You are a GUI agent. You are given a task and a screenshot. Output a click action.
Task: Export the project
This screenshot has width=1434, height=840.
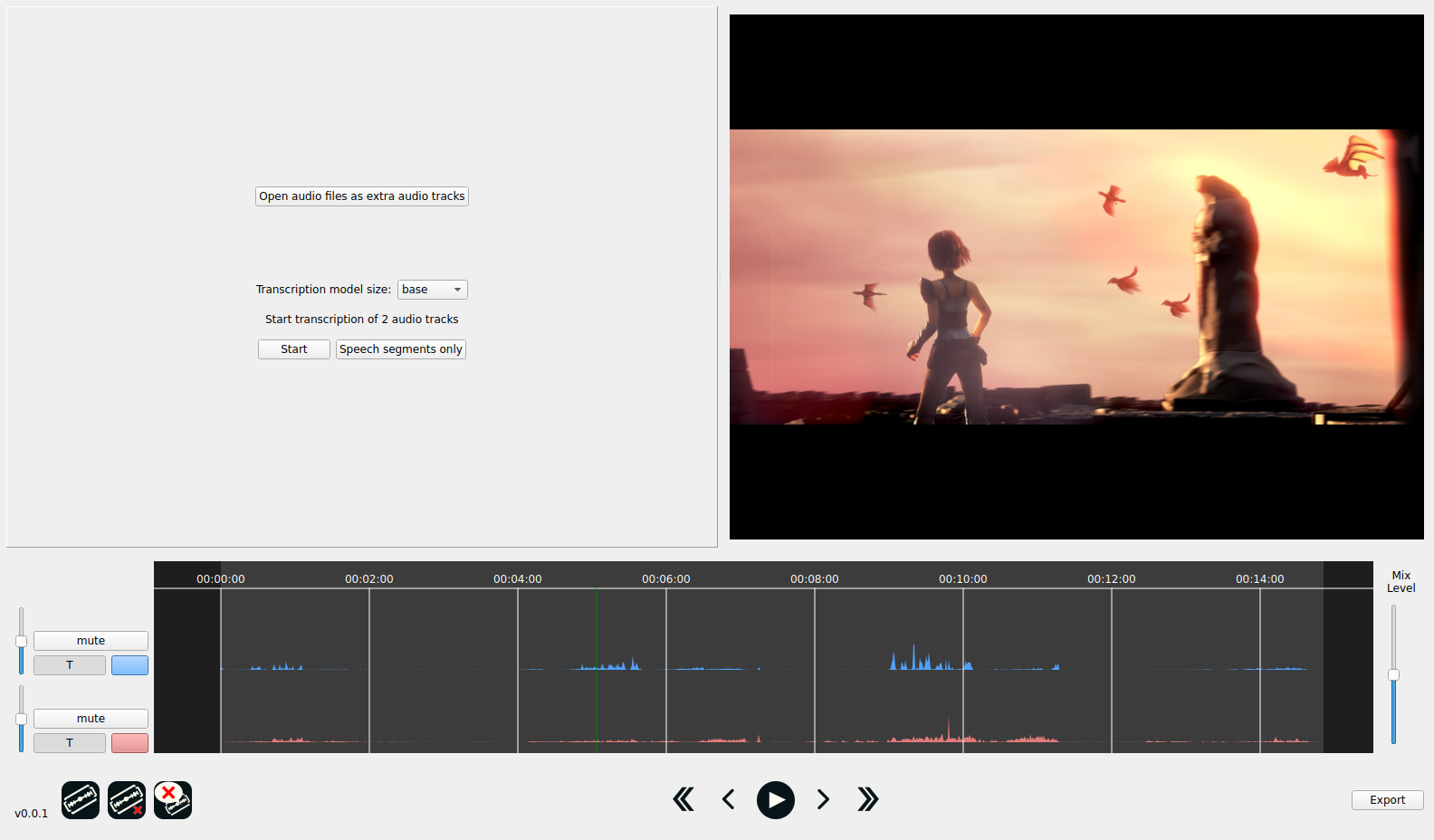(1388, 800)
